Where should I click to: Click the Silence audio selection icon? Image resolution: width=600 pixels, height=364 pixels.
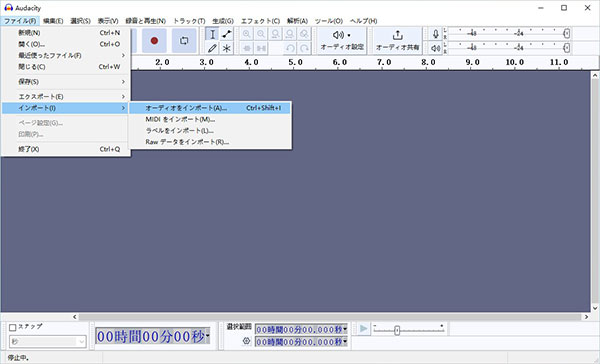261,48
